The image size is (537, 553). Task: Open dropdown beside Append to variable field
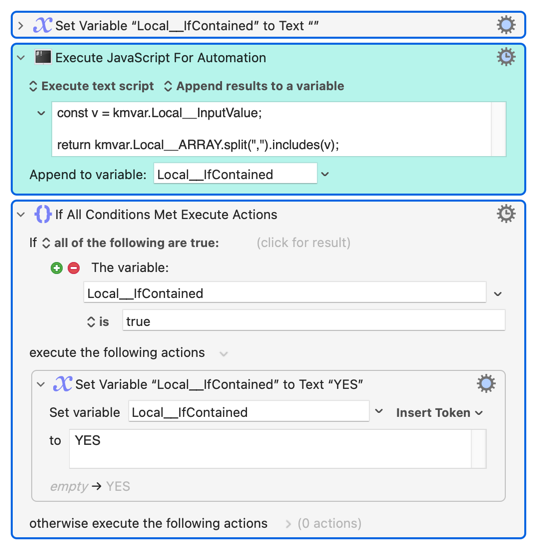[325, 174]
